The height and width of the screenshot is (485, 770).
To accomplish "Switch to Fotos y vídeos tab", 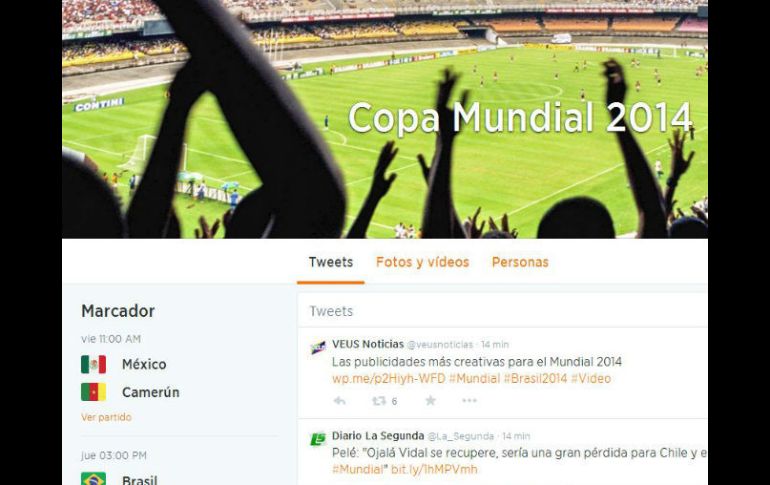I will coord(422,262).
